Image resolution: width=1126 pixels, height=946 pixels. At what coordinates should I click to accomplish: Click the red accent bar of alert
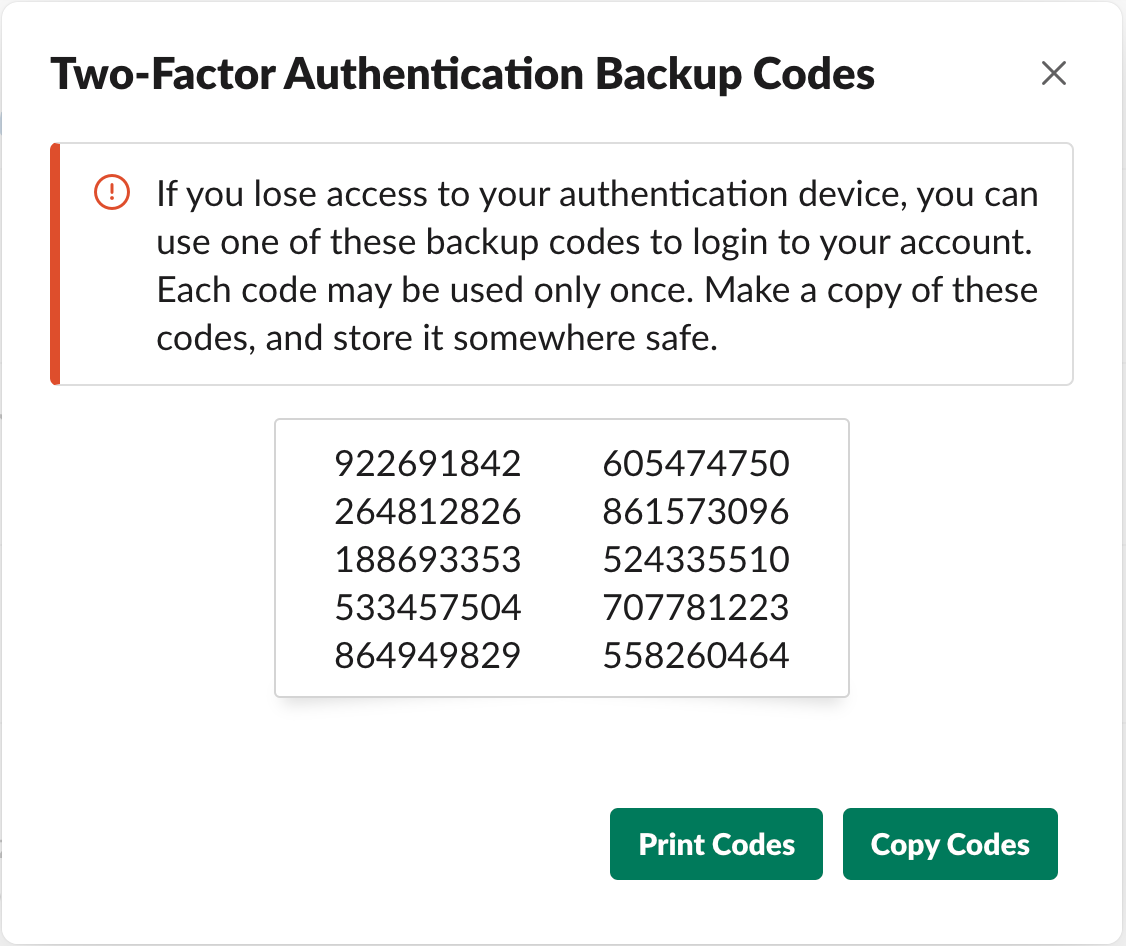coord(55,264)
